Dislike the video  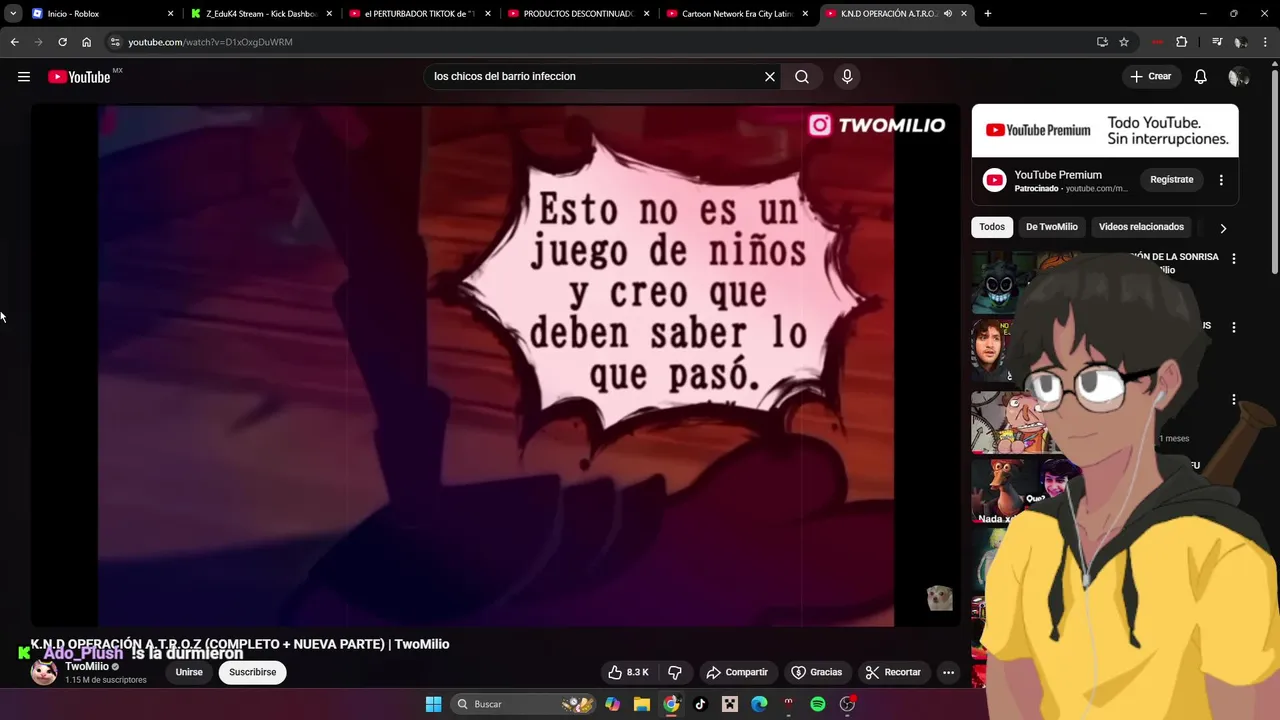pos(675,672)
